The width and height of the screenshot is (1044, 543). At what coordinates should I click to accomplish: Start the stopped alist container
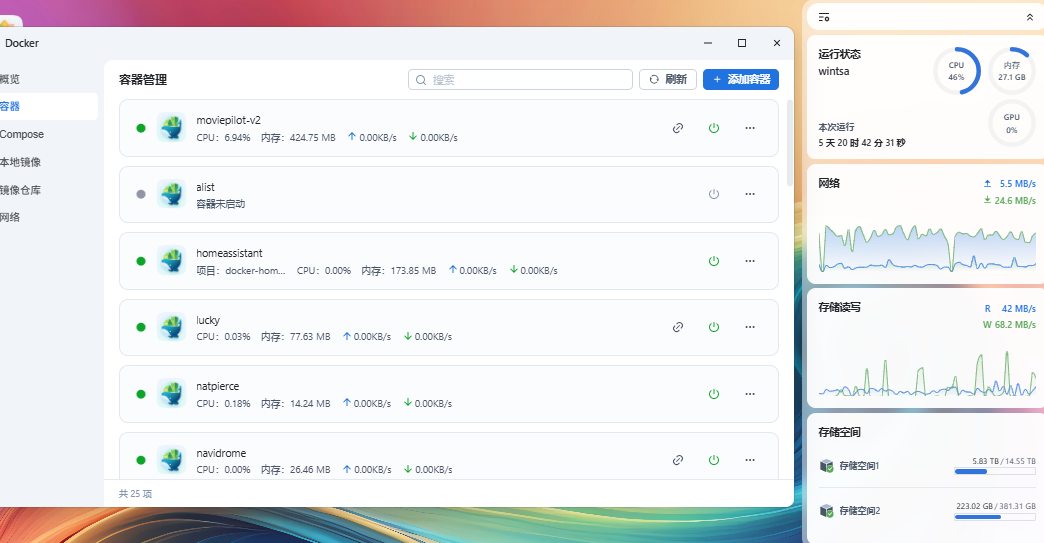[x=714, y=194]
